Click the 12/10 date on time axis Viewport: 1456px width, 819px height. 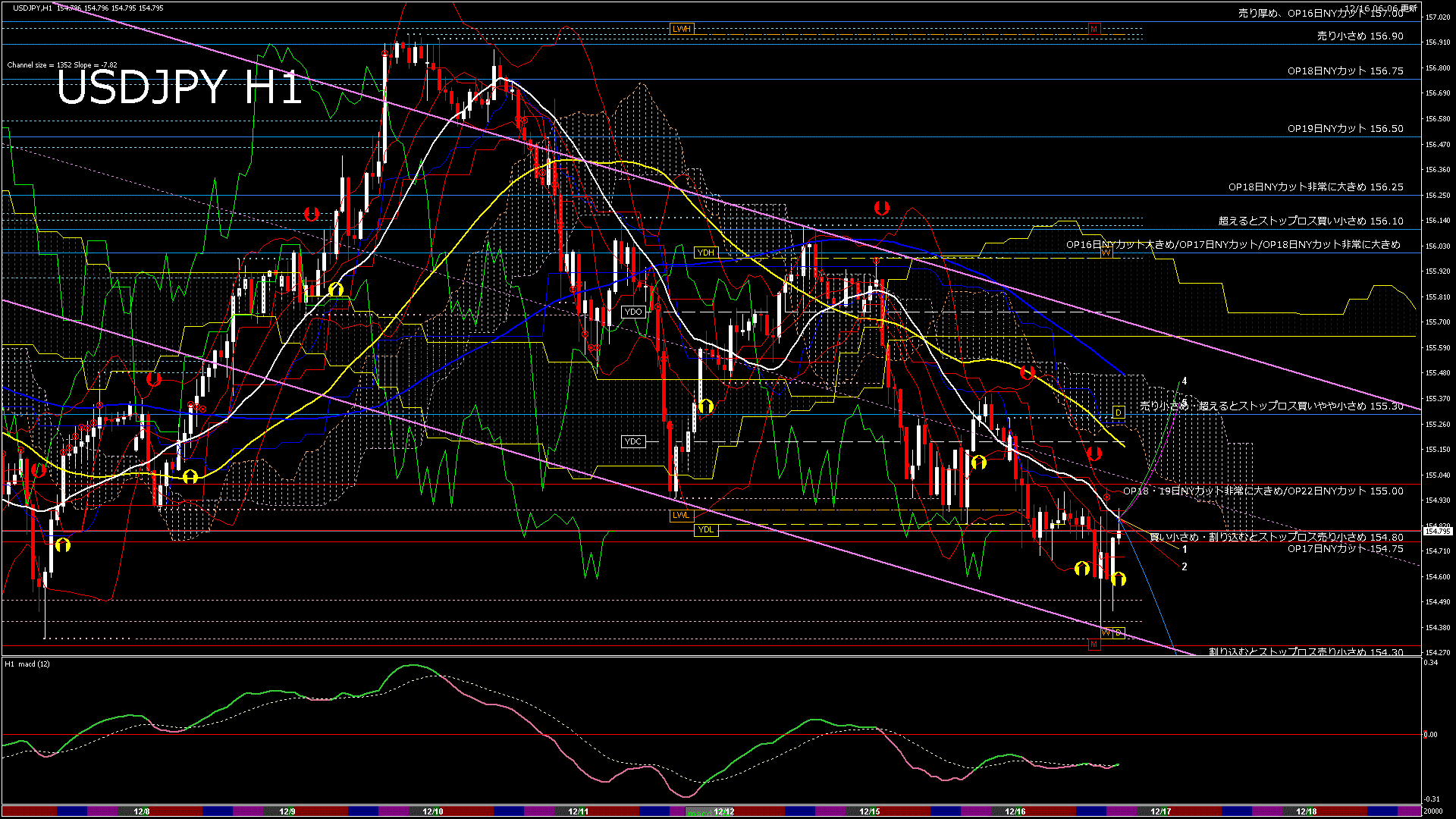click(x=432, y=811)
